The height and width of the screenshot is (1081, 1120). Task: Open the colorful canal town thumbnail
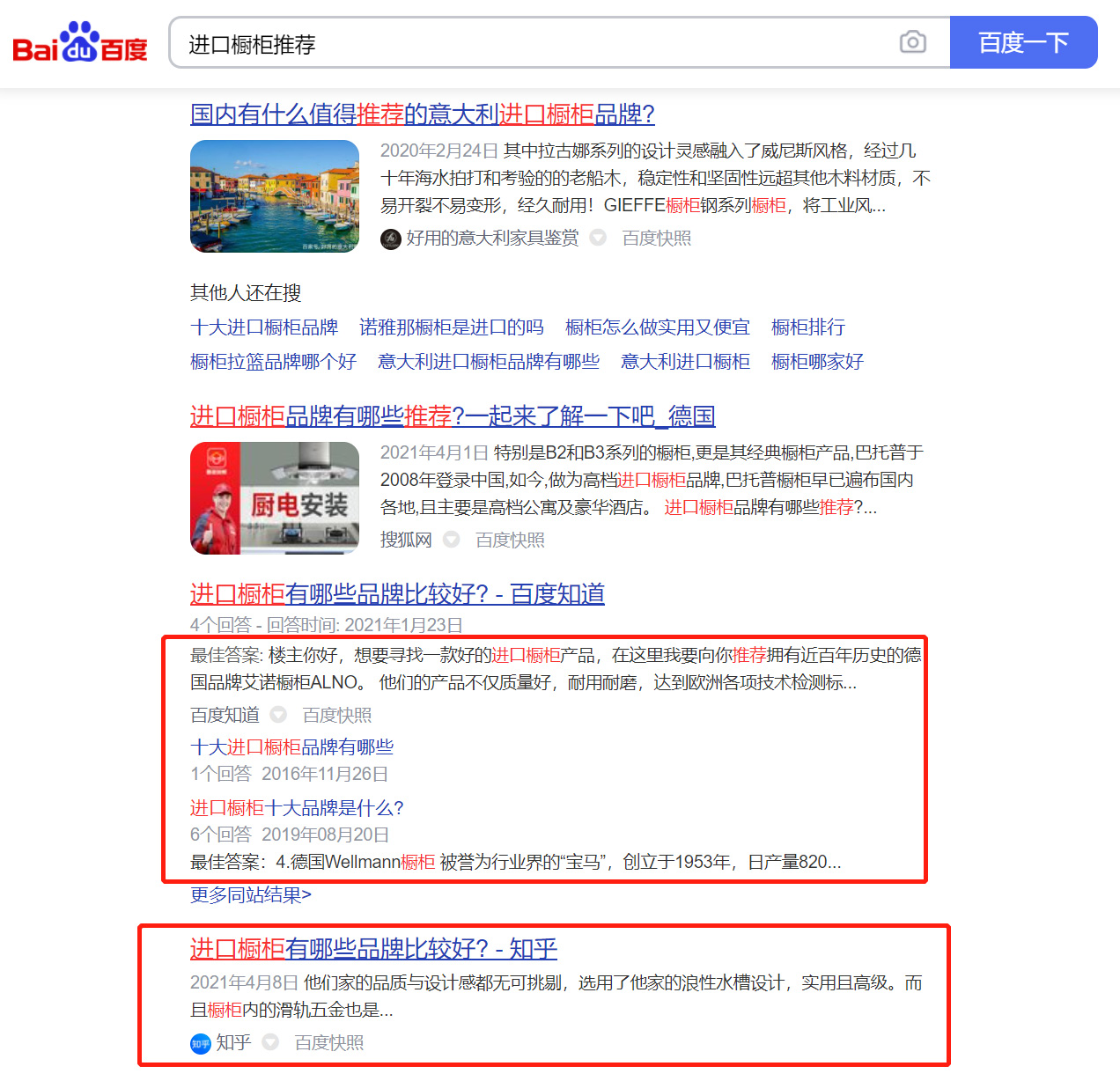coord(275,196)
